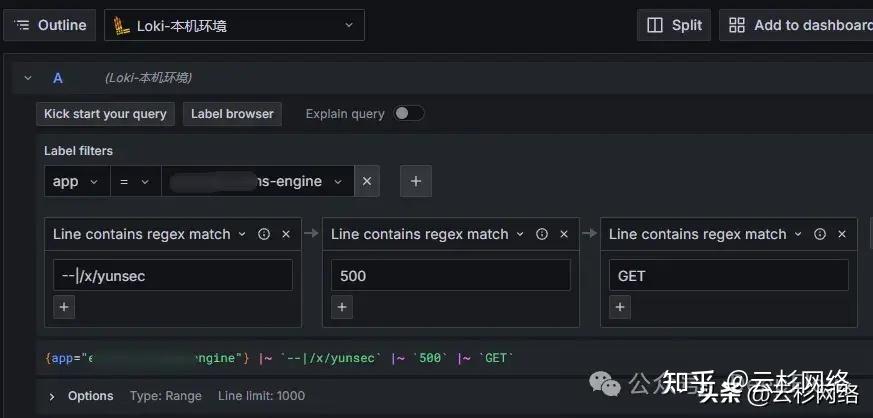Add parameter below --|/x/yunsec field
The width and height of the screenshot is (873, 418).
click(x=64, y=307)
